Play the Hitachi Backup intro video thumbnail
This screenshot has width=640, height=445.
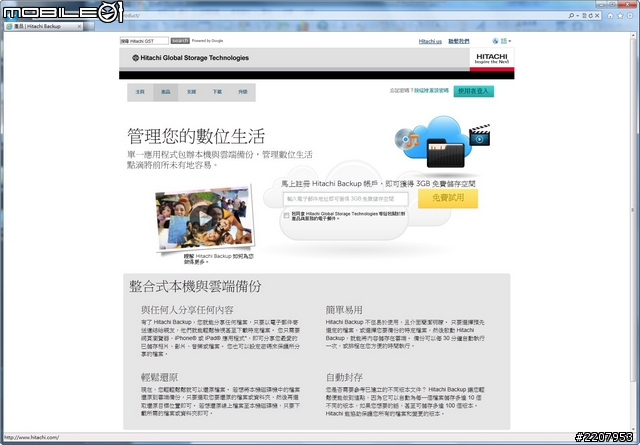(x=203, y=219)
